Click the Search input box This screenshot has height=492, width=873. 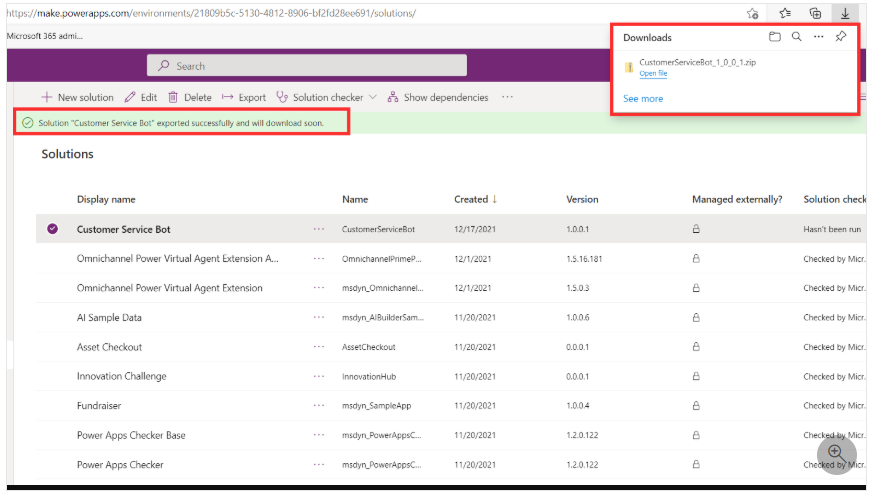pyautogui.click(x=307, y=66)
